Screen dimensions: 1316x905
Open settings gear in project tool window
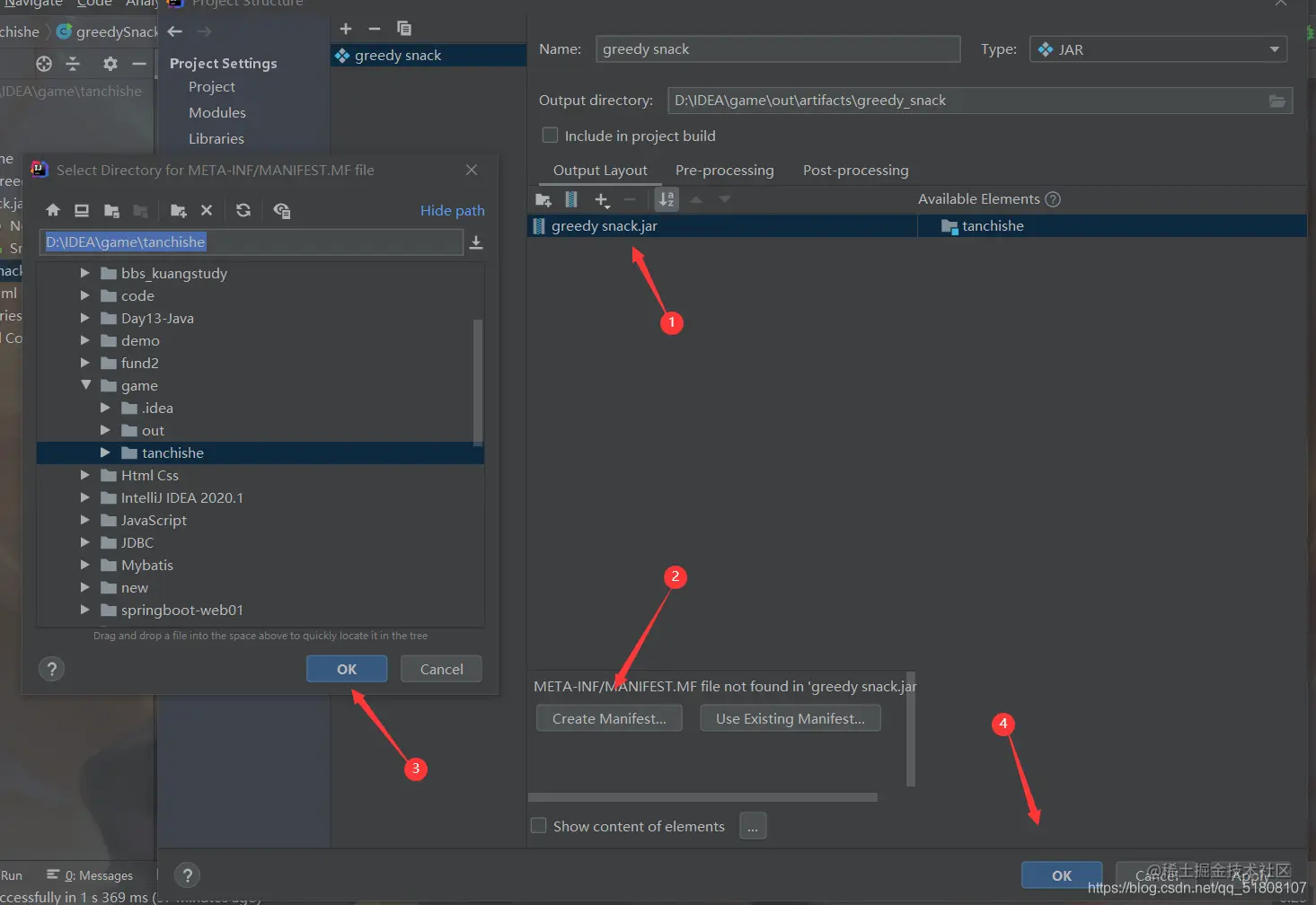[110, 64]
